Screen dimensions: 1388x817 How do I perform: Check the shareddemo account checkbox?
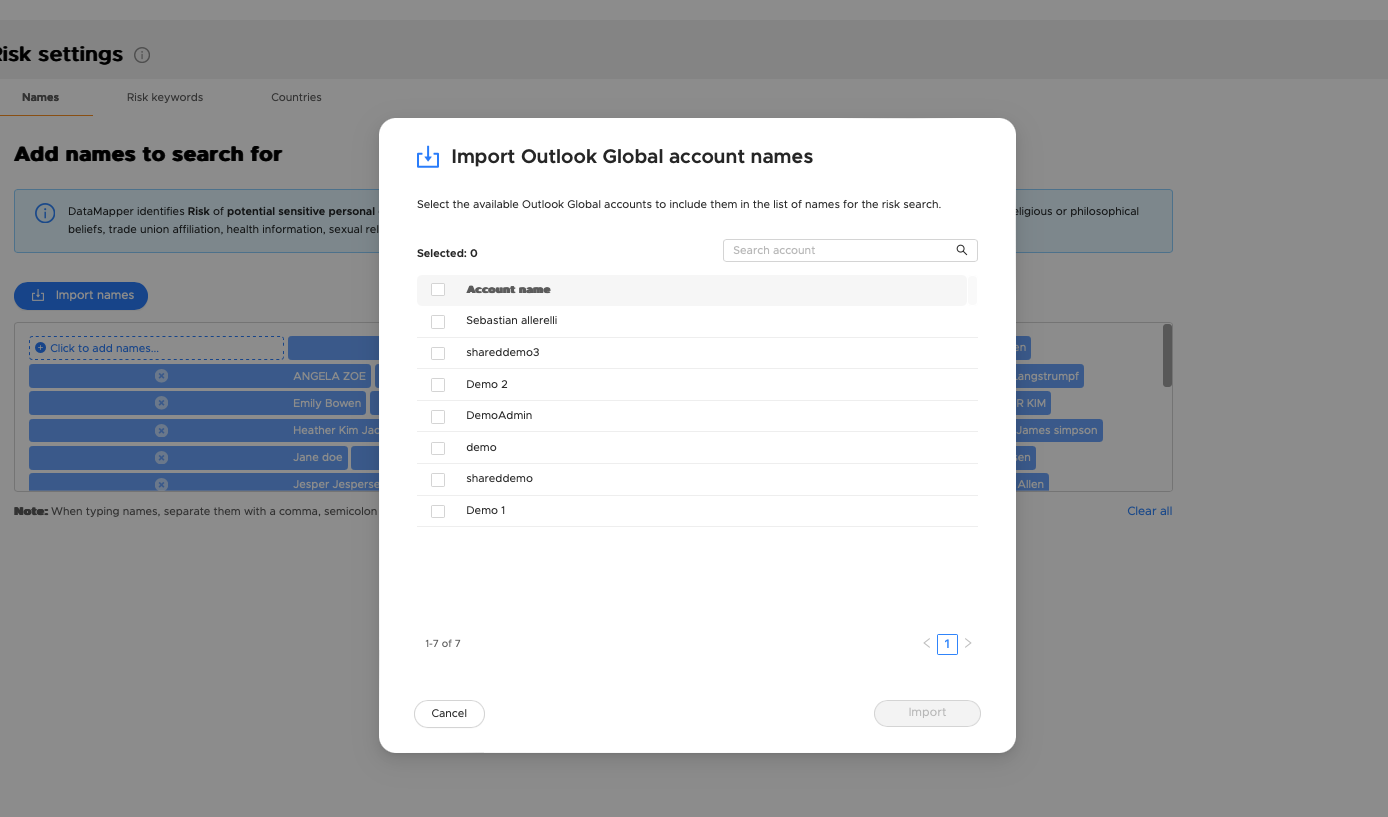438,480
